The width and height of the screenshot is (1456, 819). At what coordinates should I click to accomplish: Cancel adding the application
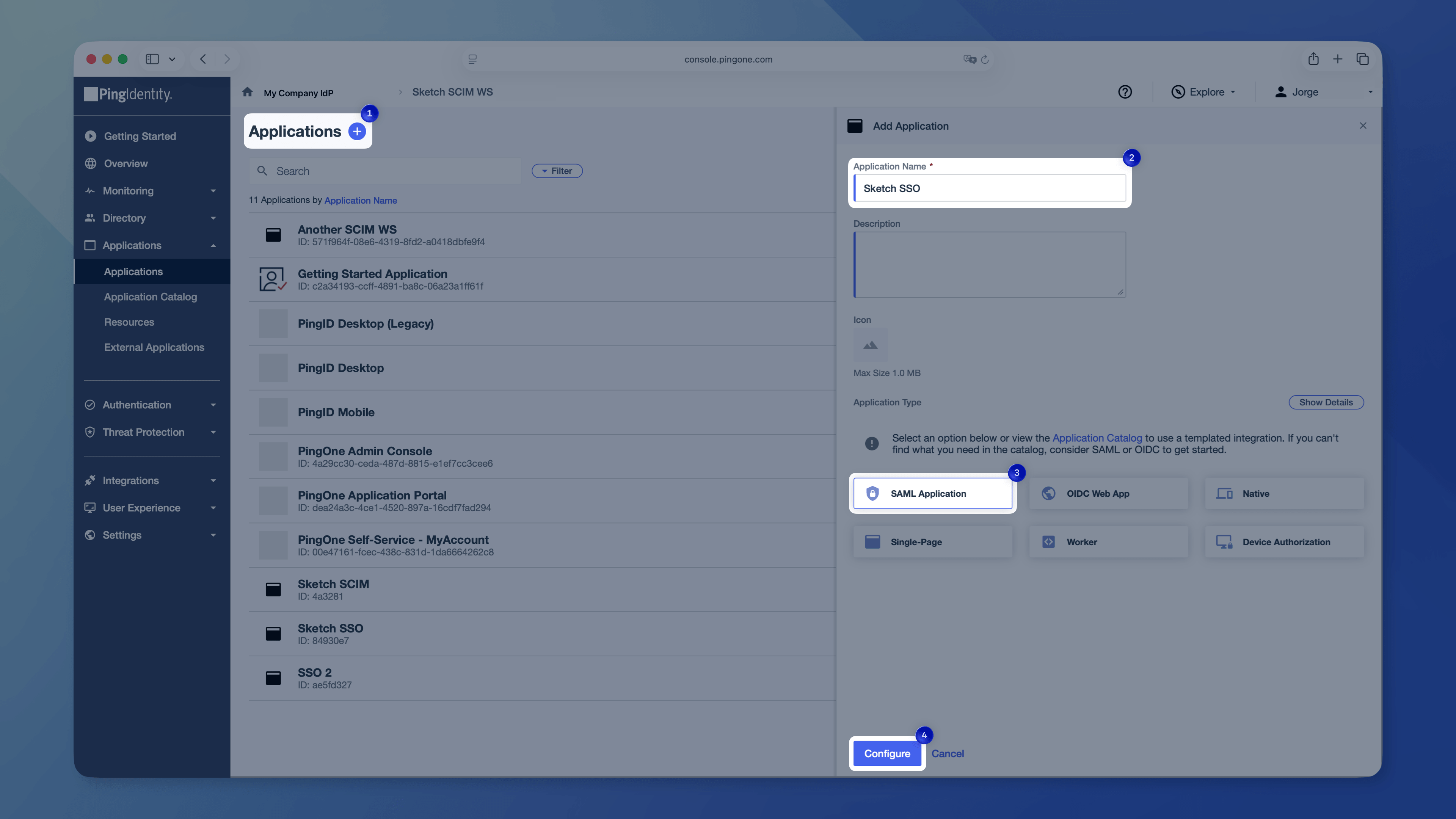point(947,753)
